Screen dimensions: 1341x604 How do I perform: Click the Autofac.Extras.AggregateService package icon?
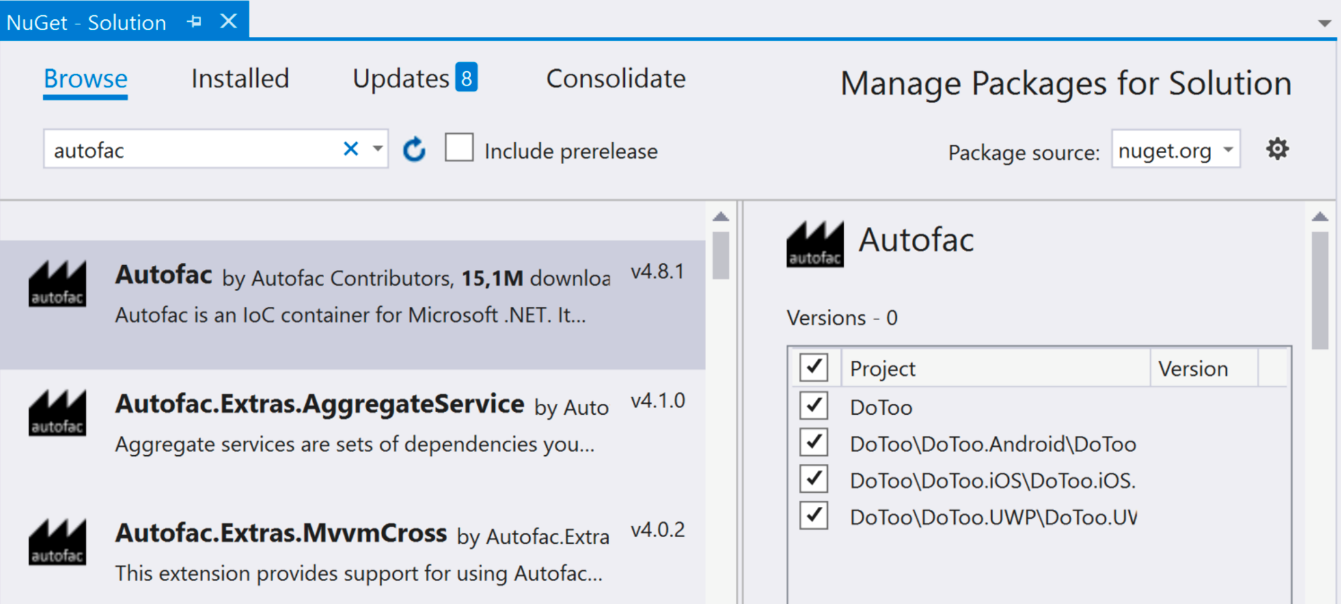point(57,413)
